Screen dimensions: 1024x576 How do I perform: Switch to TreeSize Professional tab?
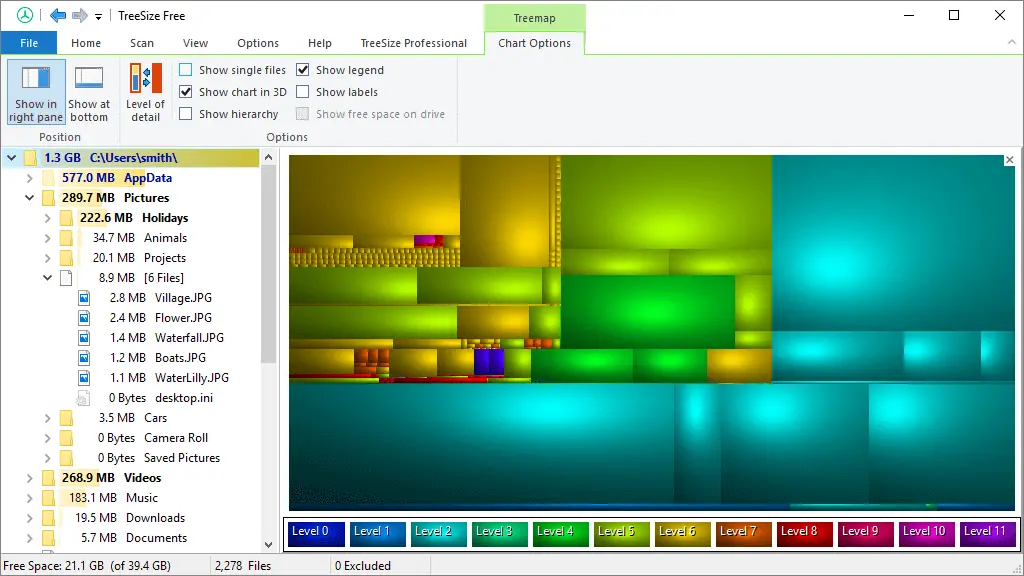[414, 43]
